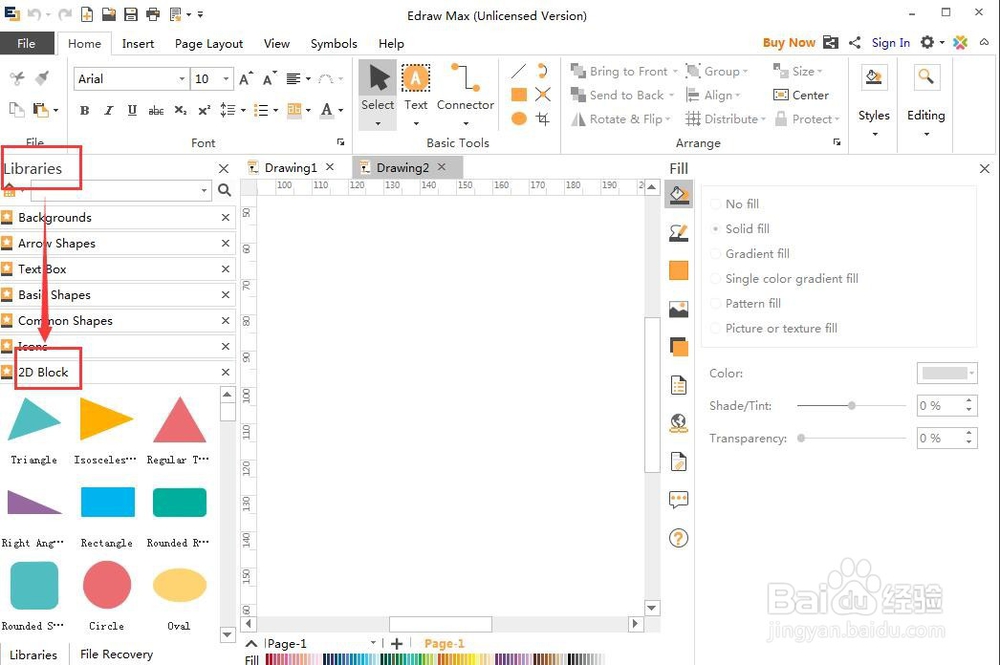Click the Buy Now link

789,43
